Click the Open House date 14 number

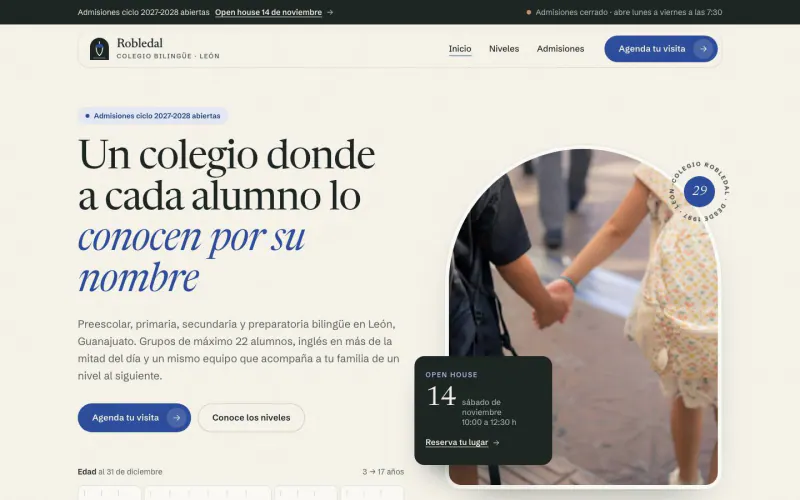[441, 396]
